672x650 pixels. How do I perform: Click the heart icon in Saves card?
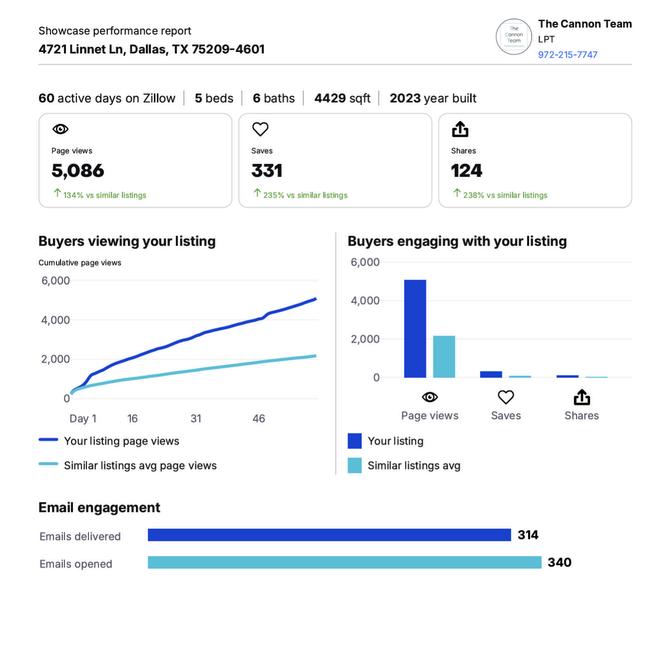[x=260, y=129]
